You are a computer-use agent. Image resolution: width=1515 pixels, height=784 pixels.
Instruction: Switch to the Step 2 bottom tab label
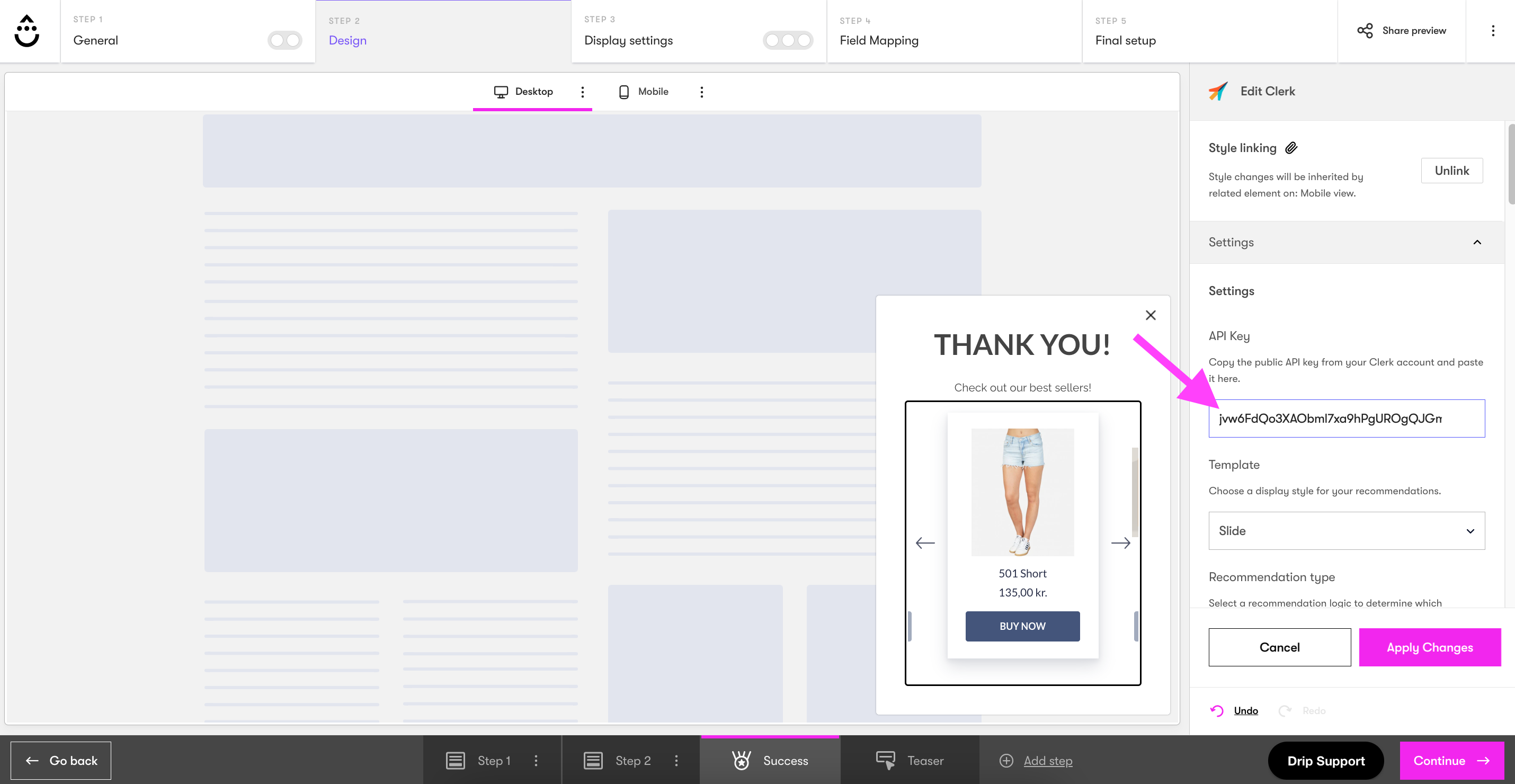click(633, 761)
